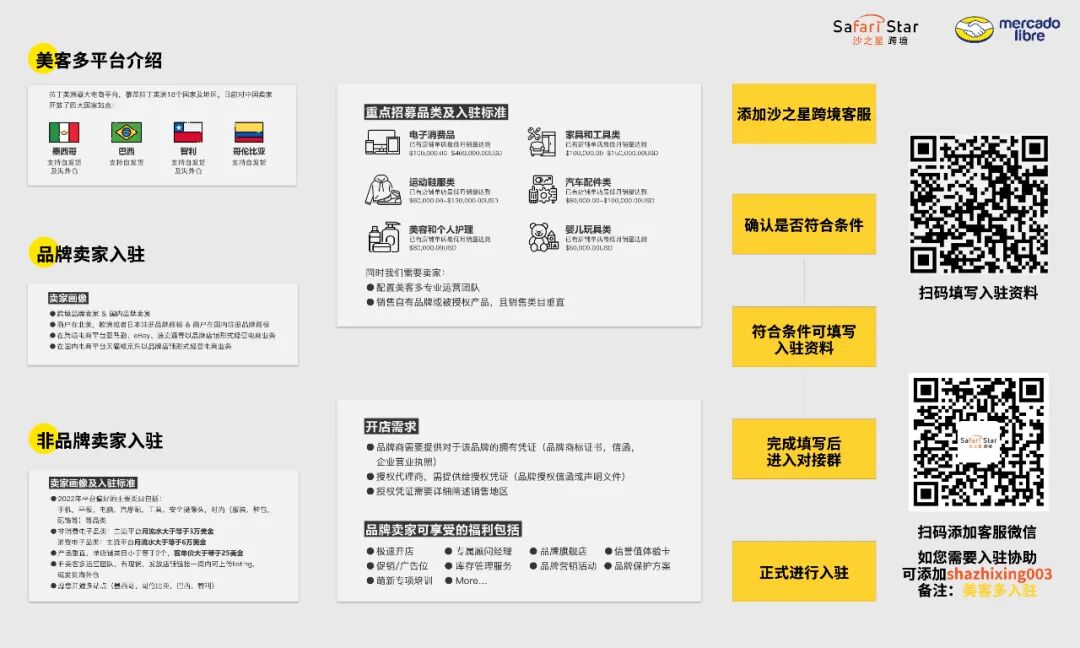
Task: Select the beauty and personal care bottles icon
Action: (384, 237)
